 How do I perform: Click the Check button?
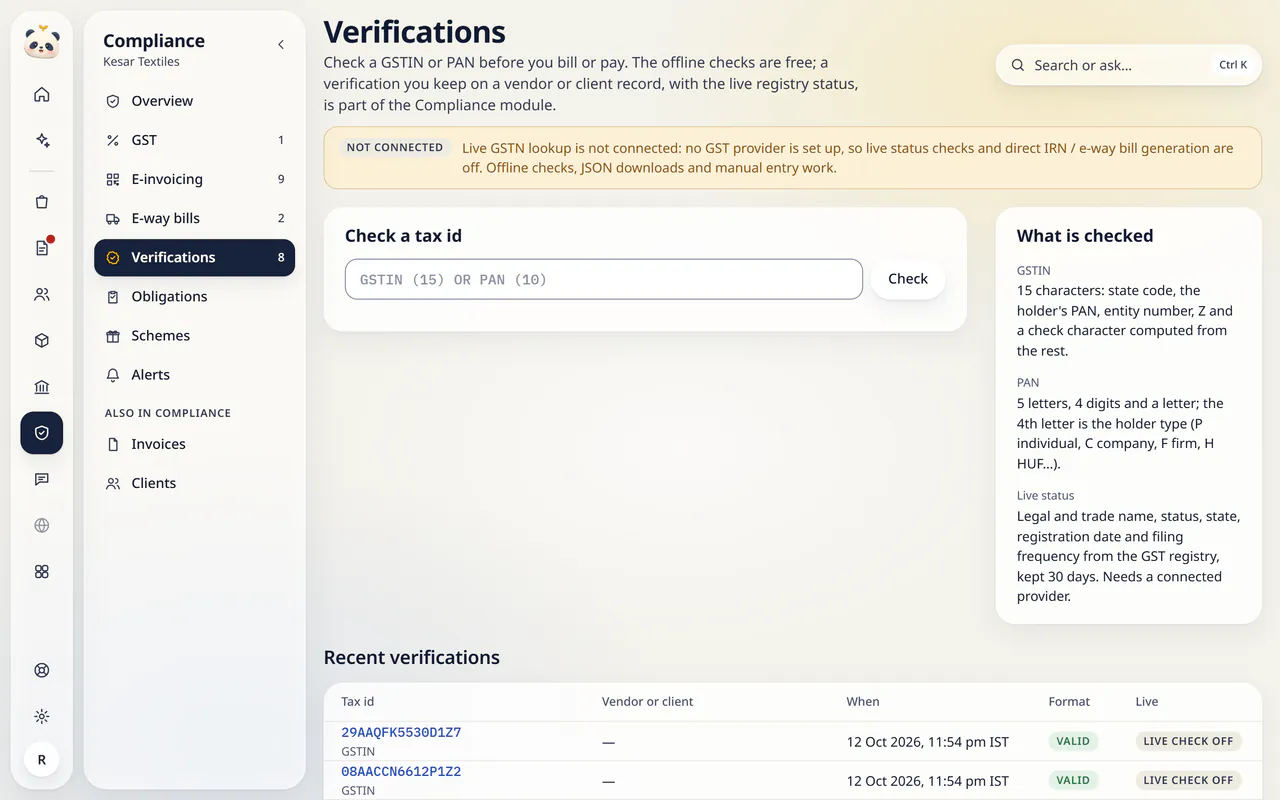(x=908, y=279)
